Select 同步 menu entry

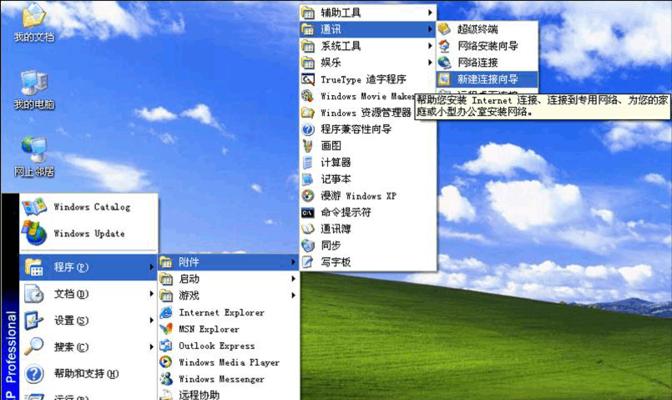pyautogui.click(x=368, y=246)
